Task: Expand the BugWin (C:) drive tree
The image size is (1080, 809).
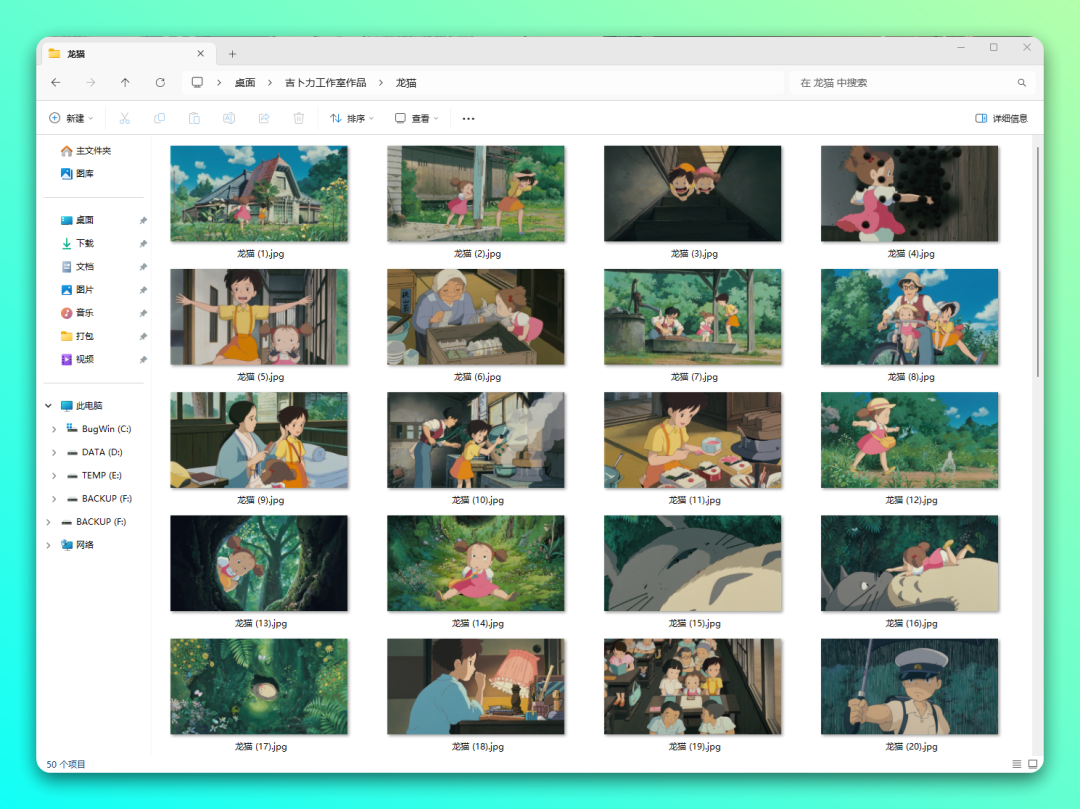Action: pyautogui.click(x=55, y=429)
